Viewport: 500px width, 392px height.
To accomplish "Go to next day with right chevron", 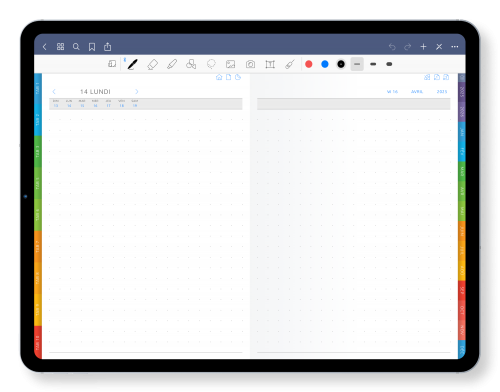I will [137, 91].
